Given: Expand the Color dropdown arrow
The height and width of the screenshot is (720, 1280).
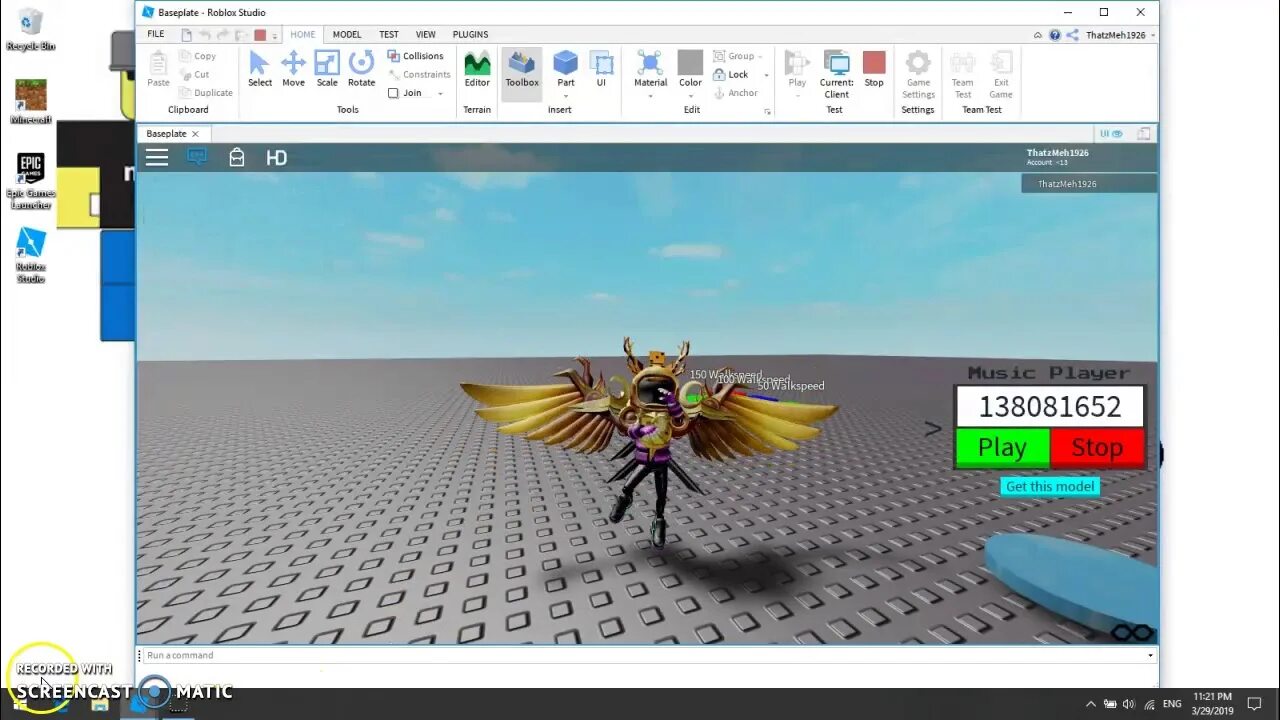Looking at the screenshot, I should coord(690,95).
